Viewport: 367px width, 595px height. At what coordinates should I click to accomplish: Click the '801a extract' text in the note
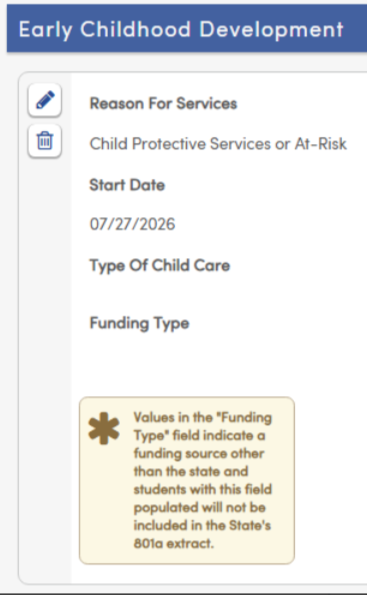(174, 543)
